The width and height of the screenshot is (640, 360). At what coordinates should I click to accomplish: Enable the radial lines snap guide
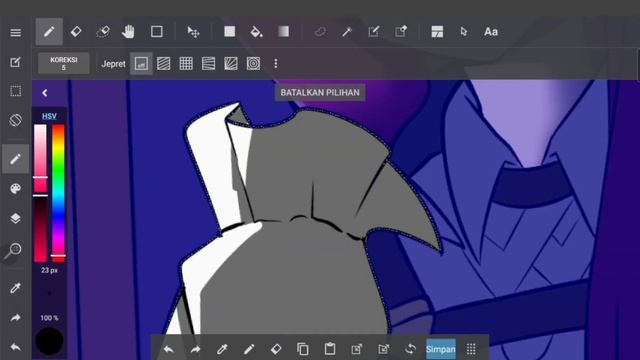(231, 64)
